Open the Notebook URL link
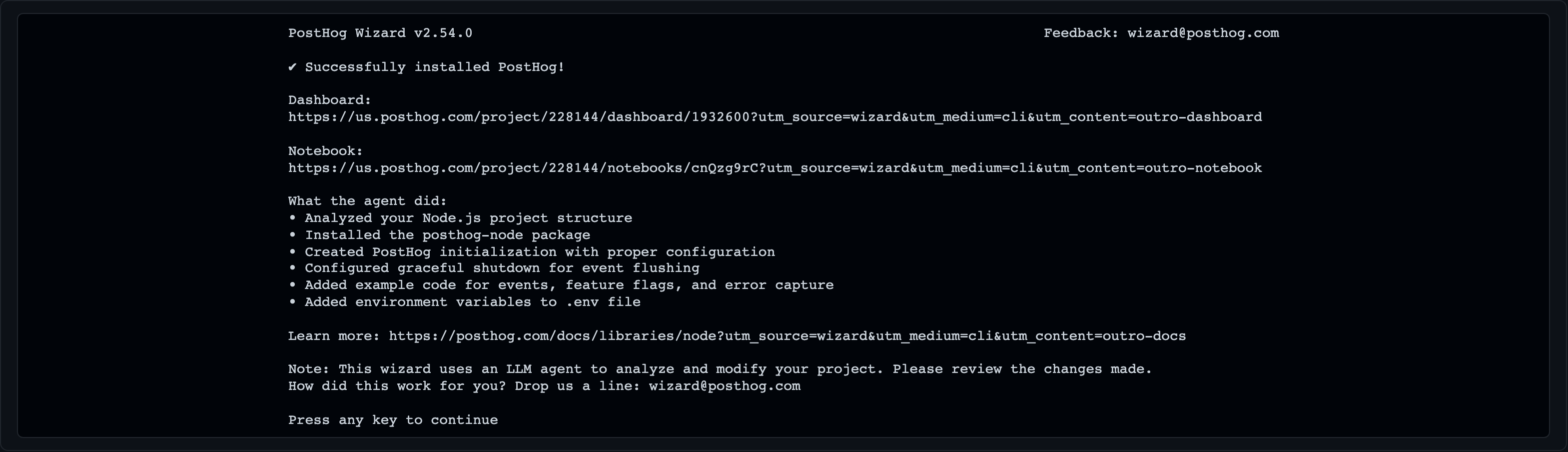Image resolution: width=1568 pixels, height=452 pixels. [775, 168]
